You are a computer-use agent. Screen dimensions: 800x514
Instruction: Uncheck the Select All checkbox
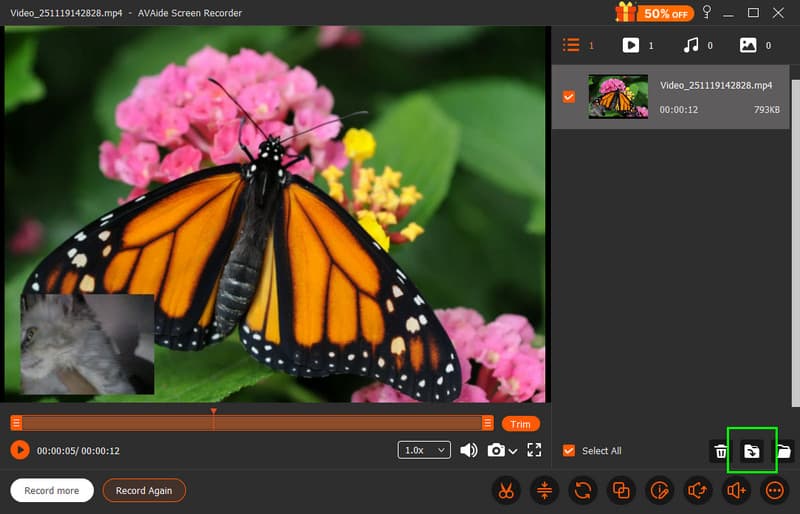[569, 451]
